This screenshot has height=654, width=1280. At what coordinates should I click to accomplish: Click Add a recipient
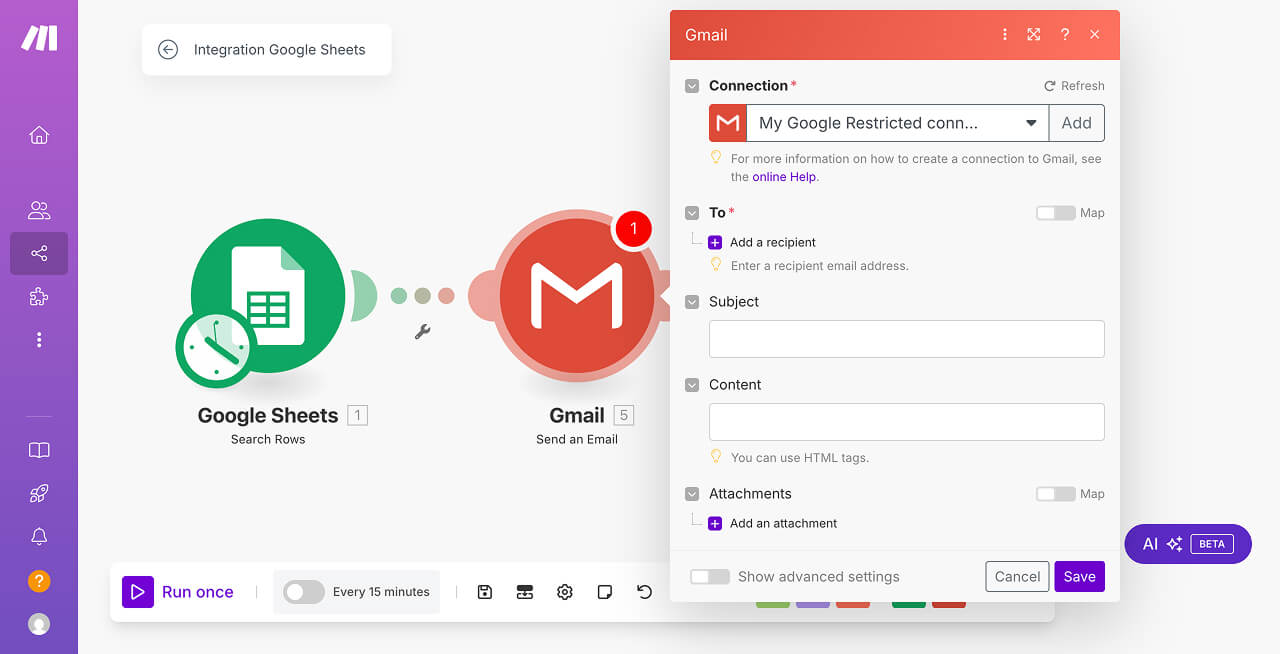tap(762, 243)
